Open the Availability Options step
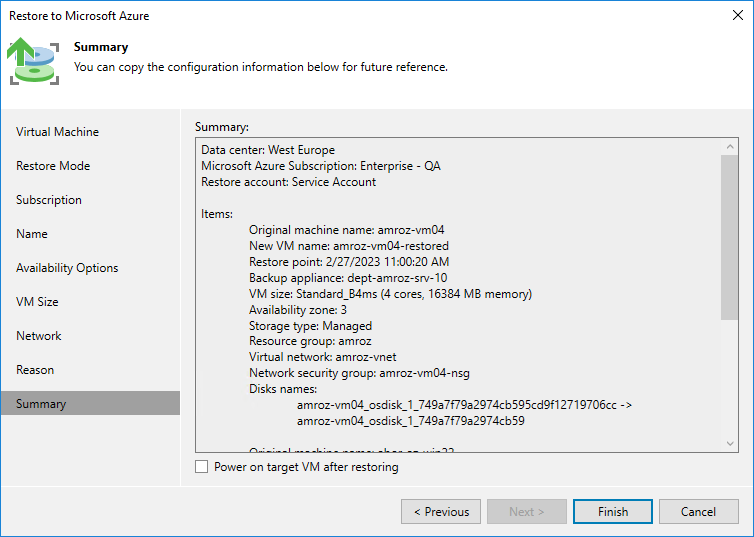Screen dimensions: 754x537 pos(67,268)
